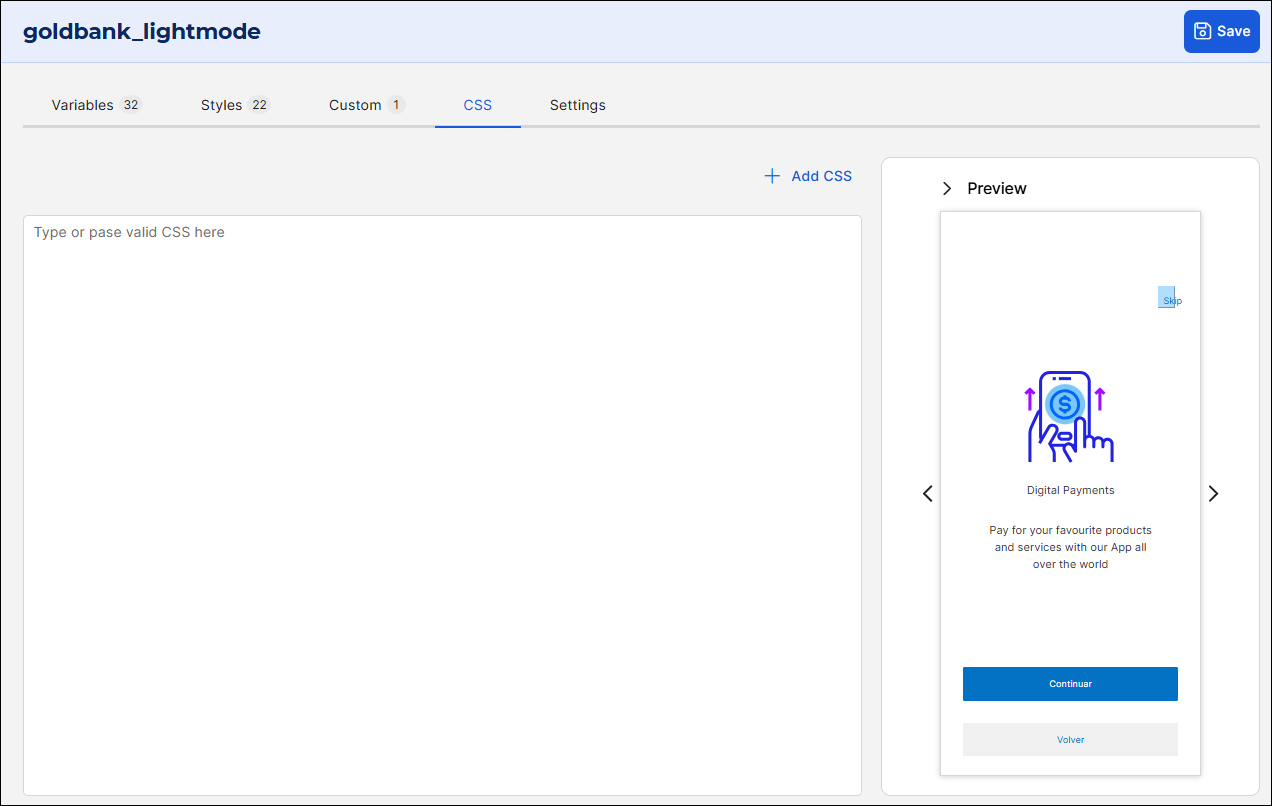Click the right arrow to see next preview screen

pyautogui.click(x=1213, y=493)
